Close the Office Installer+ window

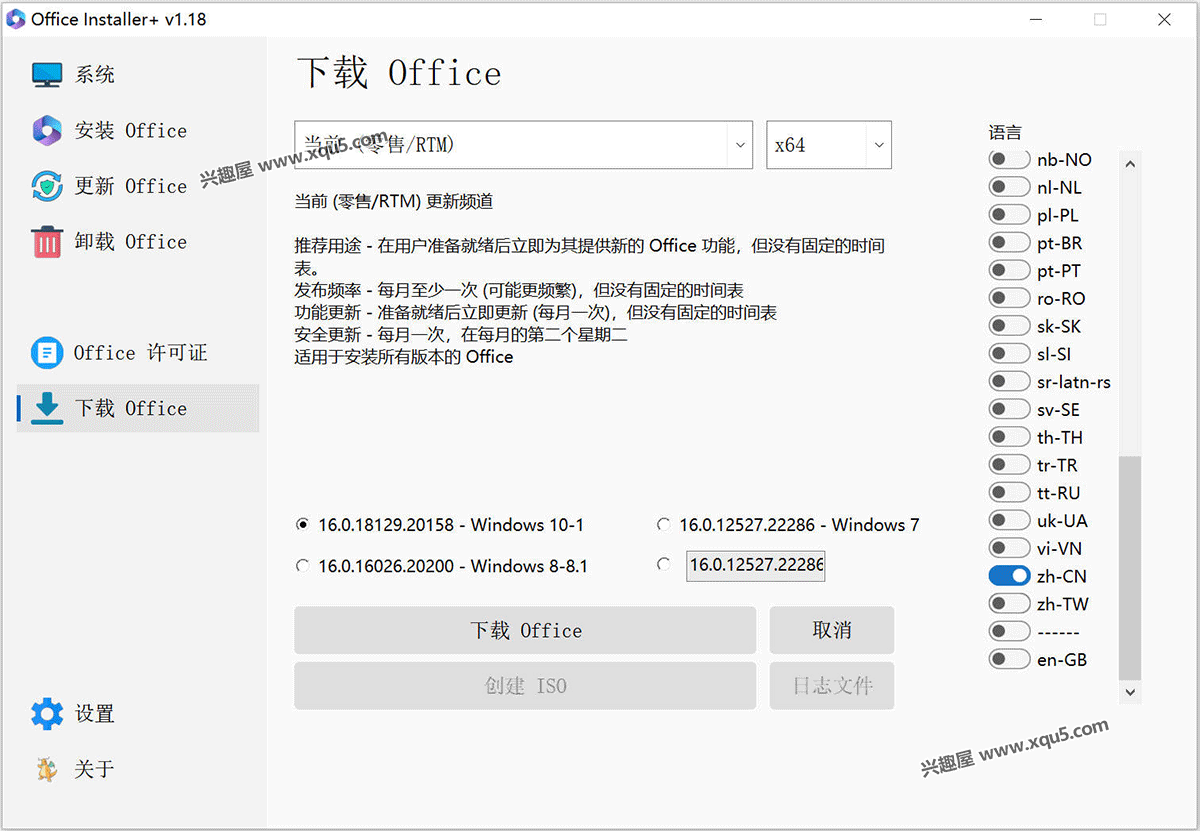1164,19
